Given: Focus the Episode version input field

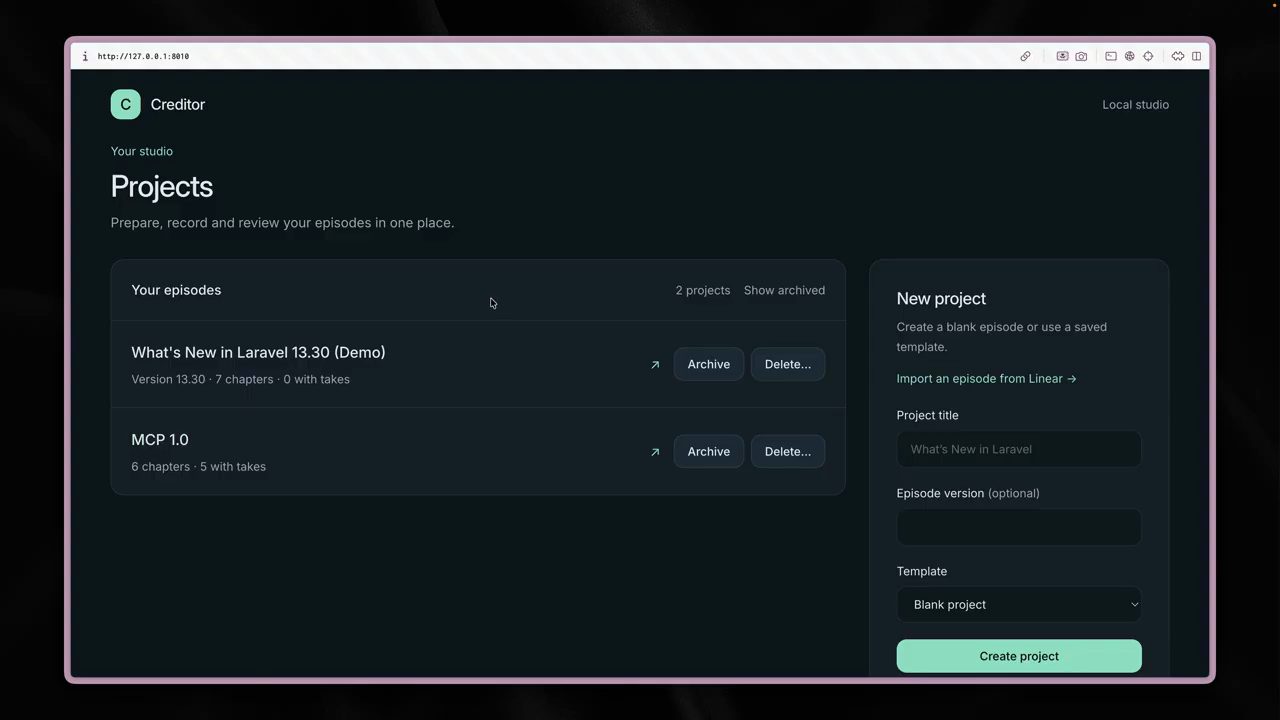Looking at the screenshot, I should coord(1019,527).
